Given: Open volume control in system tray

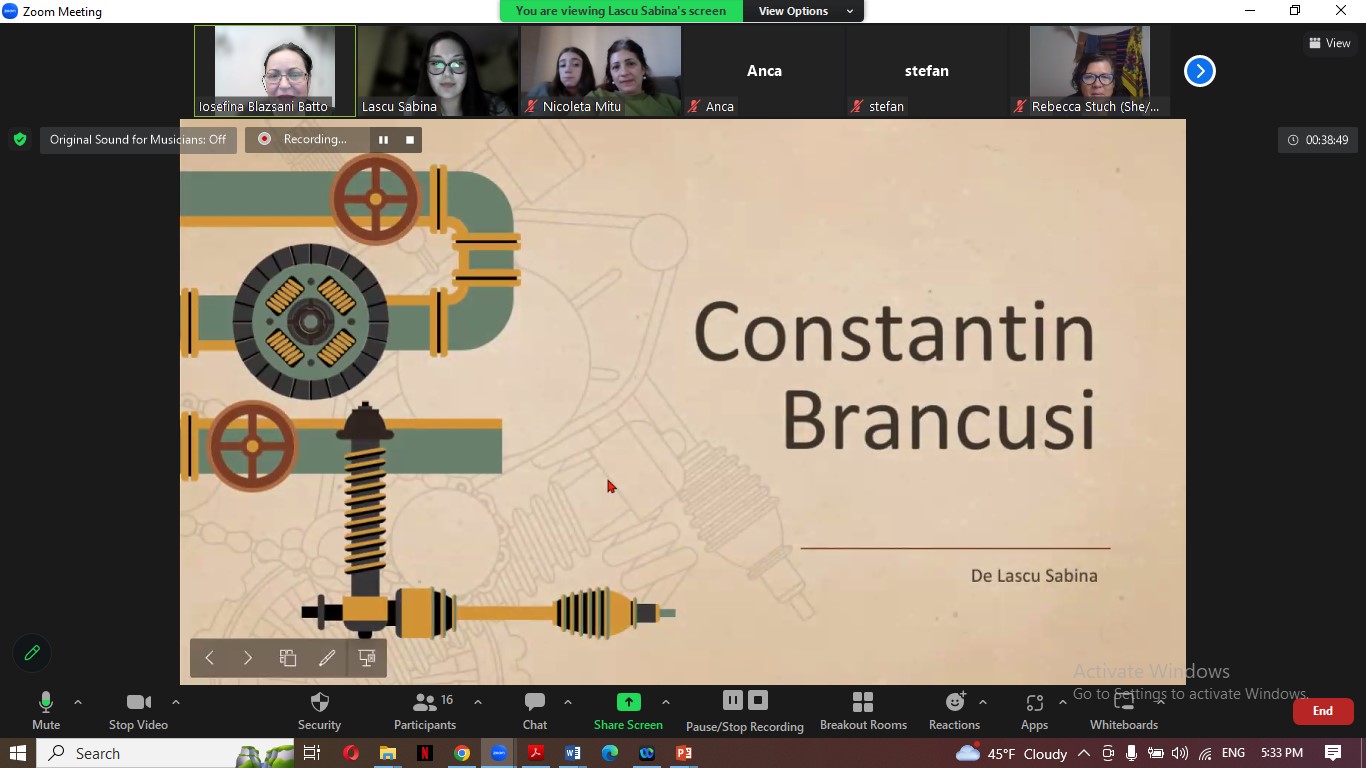Looking at the screenshot, I should pos(1180,753).
